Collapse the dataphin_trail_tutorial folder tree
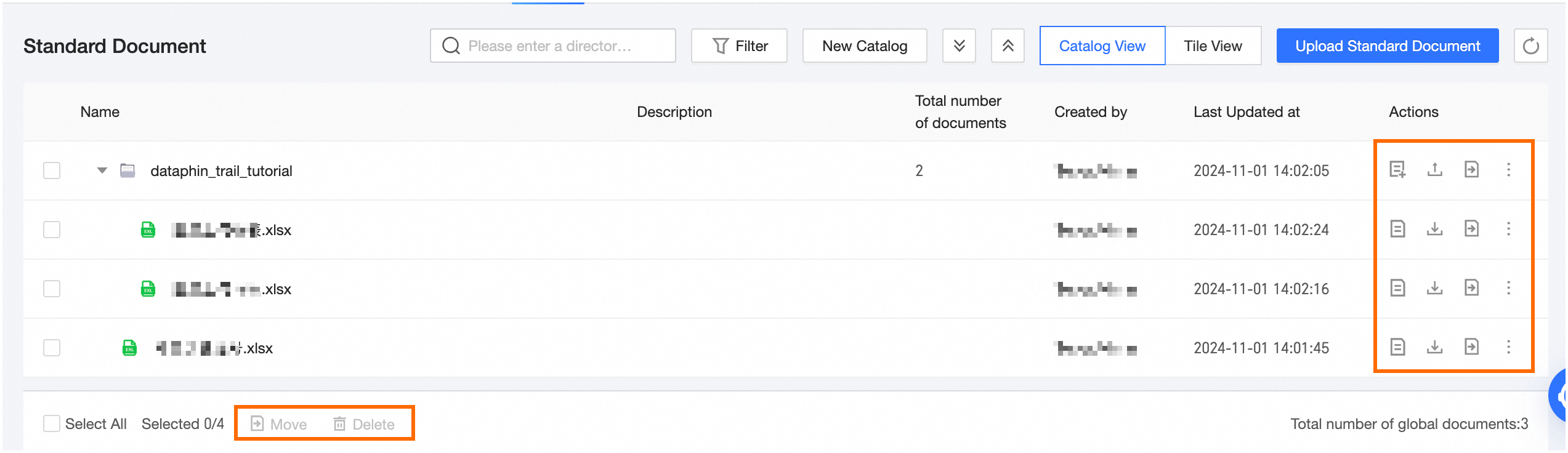This screenshot has height=453, width=1568. point(102,170)
